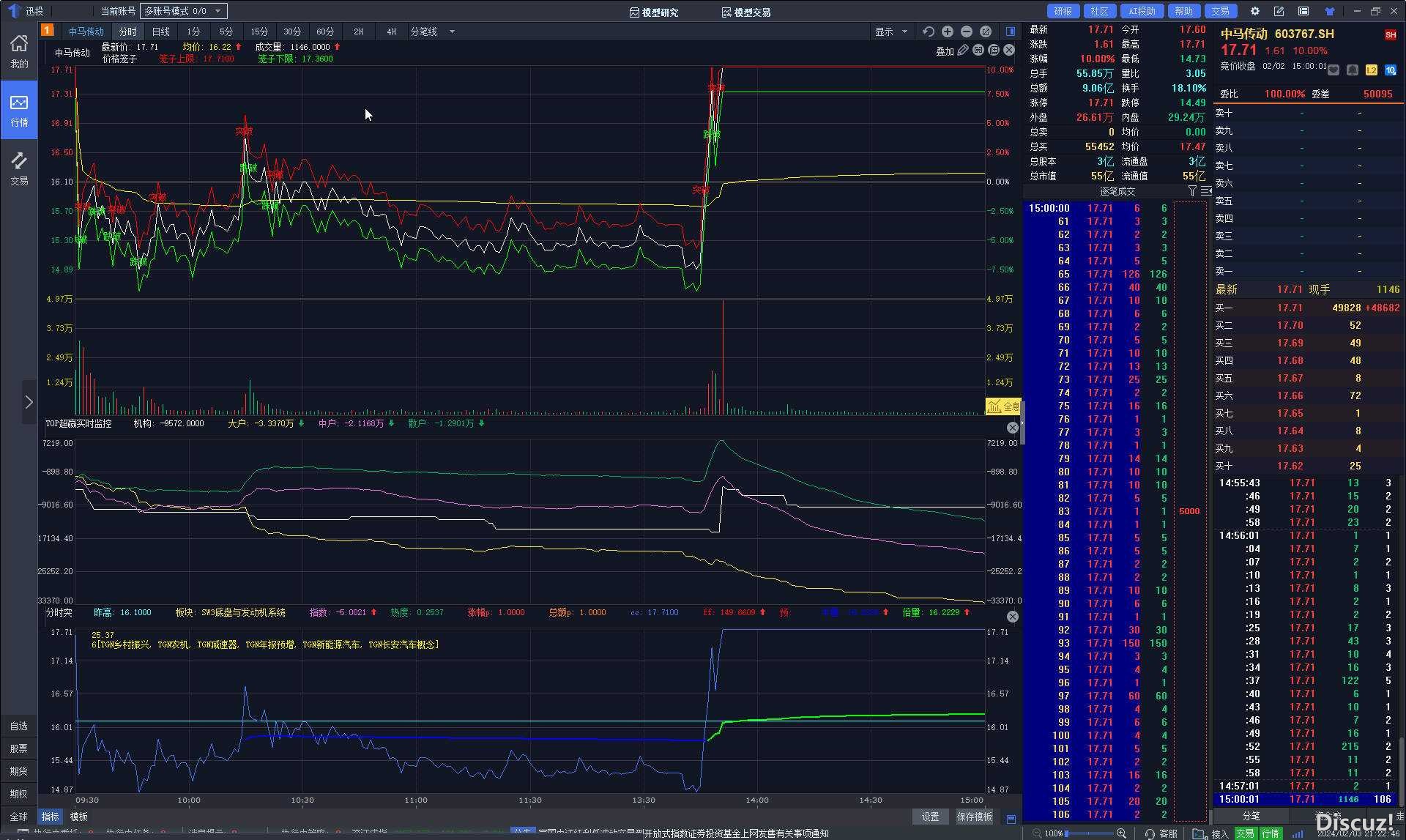Expand the left side panel arrow
The height and width of the screenshot is (840, 1406).
(x=29, y=402)
